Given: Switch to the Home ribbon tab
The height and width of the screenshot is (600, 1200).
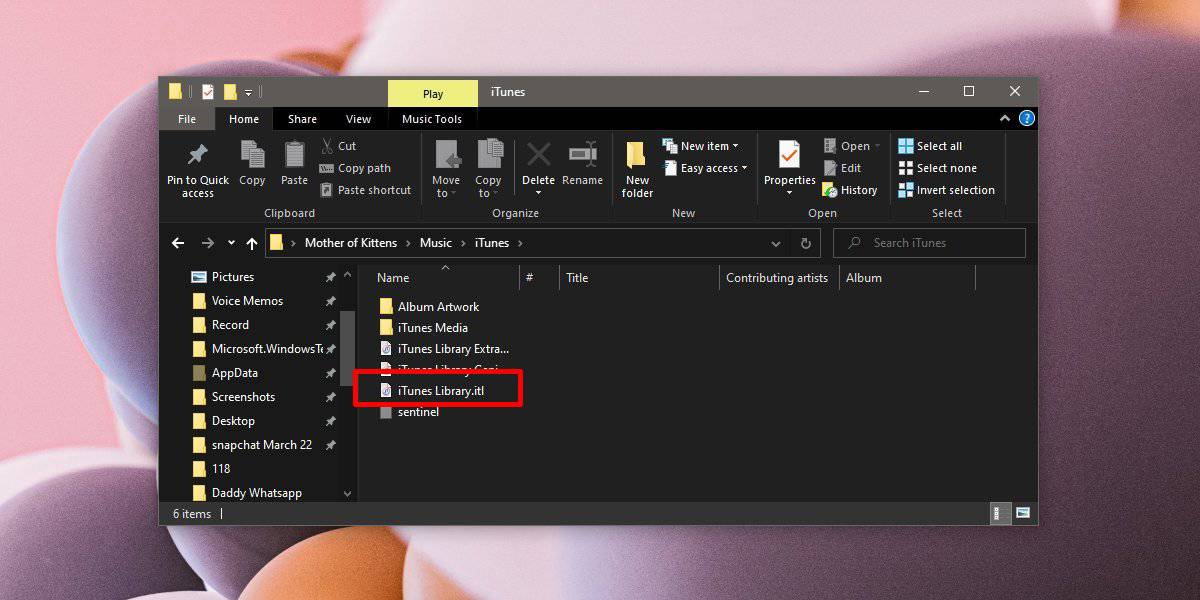Looking at the screenshot, I should point(244,119).
